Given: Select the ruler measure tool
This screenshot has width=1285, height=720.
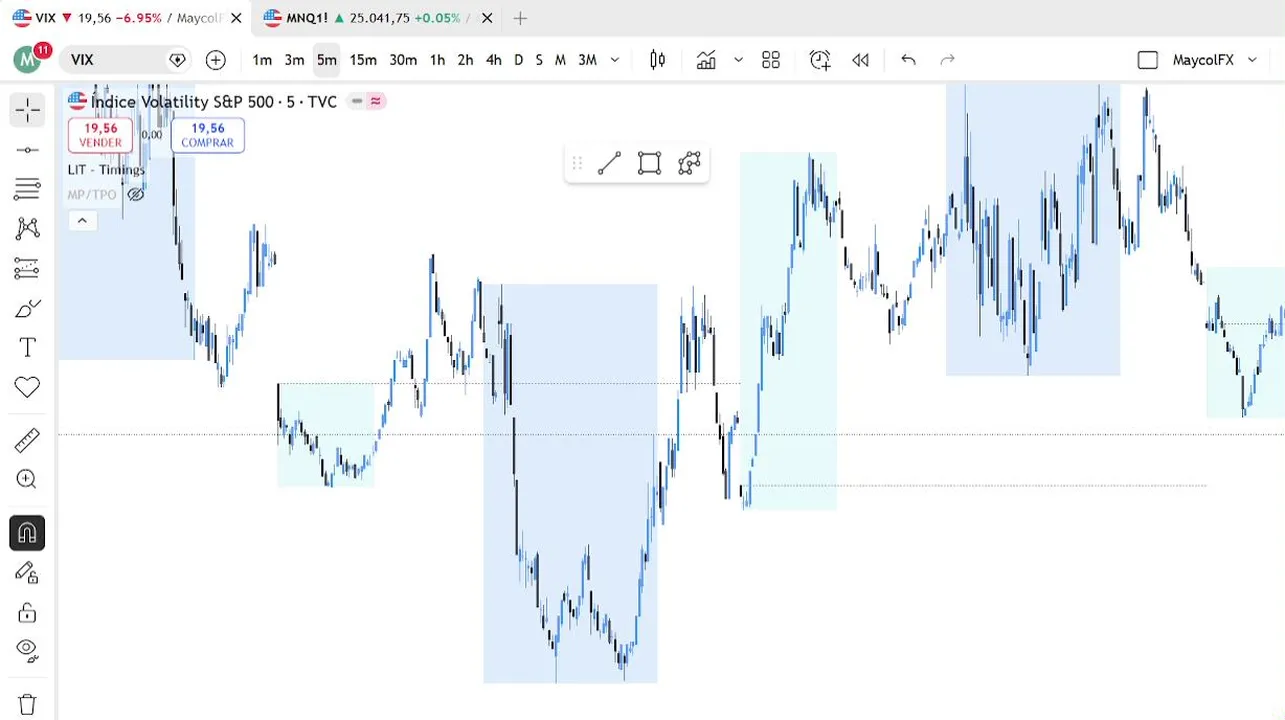Looking at the screenshot, I should pyautogui.click(x=27, y=440).
